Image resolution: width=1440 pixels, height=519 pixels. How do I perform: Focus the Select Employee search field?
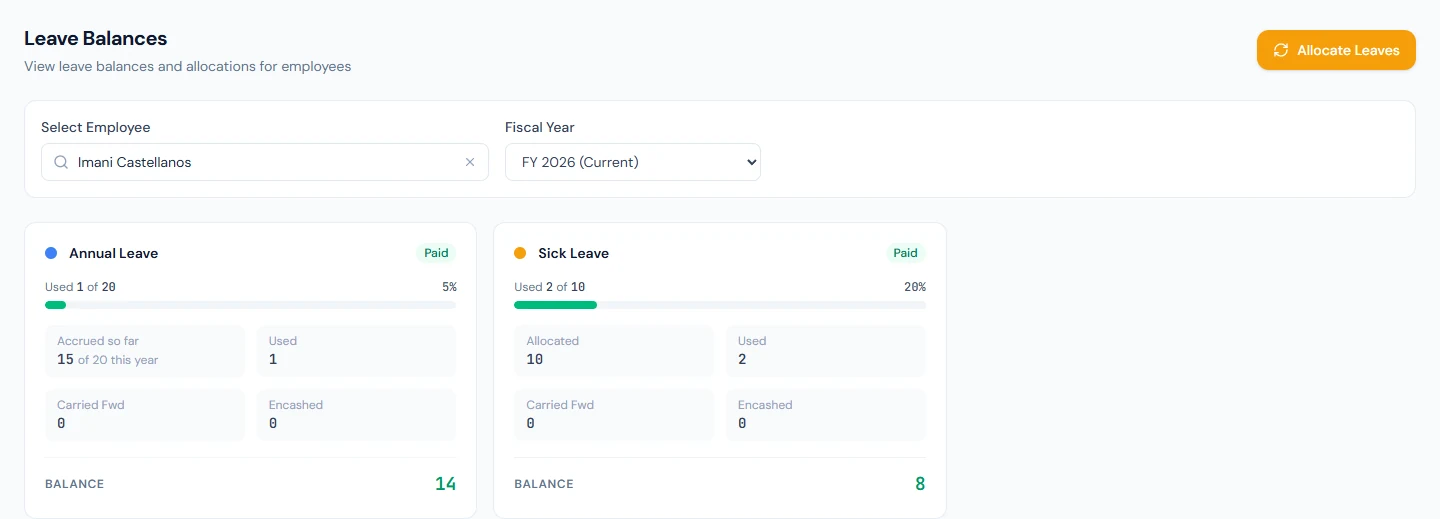(x=265, y=162)
